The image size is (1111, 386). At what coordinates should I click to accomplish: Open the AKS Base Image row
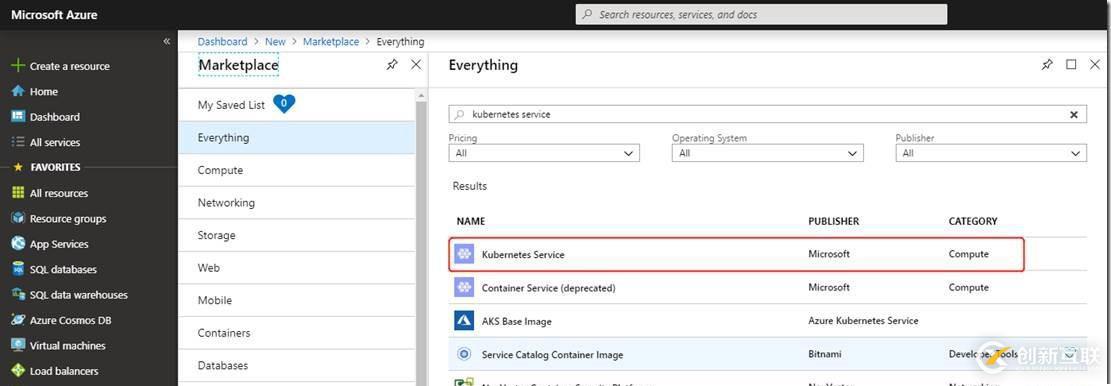(767, 321)
